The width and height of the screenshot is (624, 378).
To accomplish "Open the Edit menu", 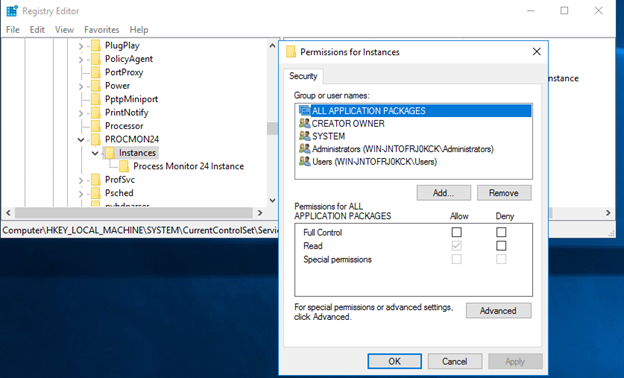I will click(x=37, y=30).
